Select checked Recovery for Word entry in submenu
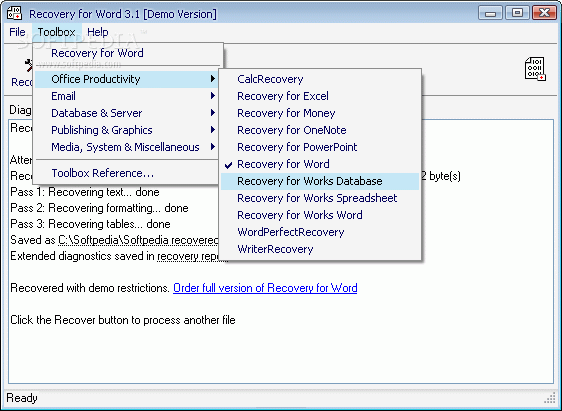Screen dimensions: 562x411 click(320, 164)
